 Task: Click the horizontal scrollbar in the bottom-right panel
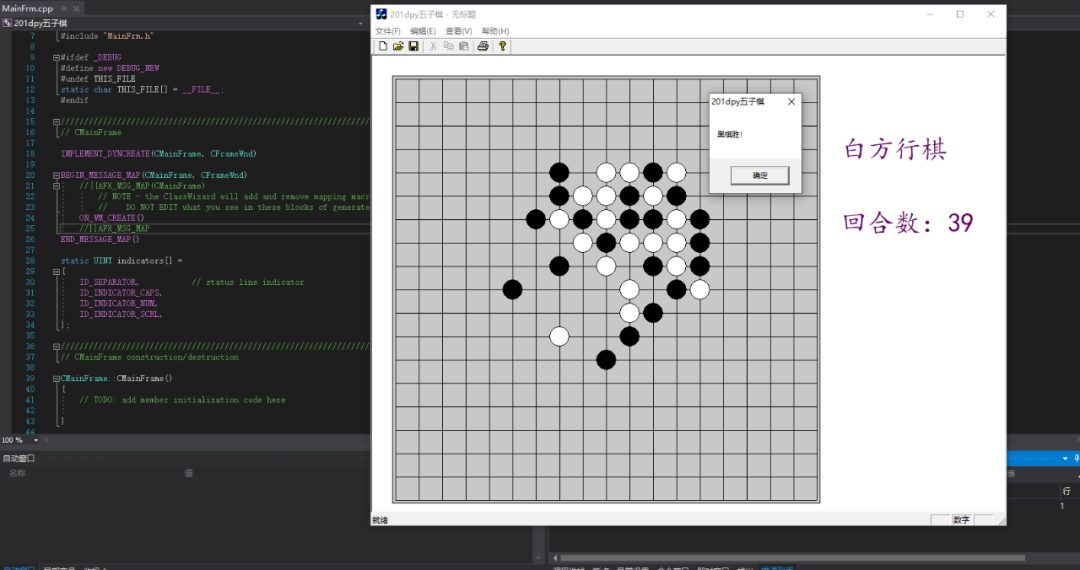792,558
